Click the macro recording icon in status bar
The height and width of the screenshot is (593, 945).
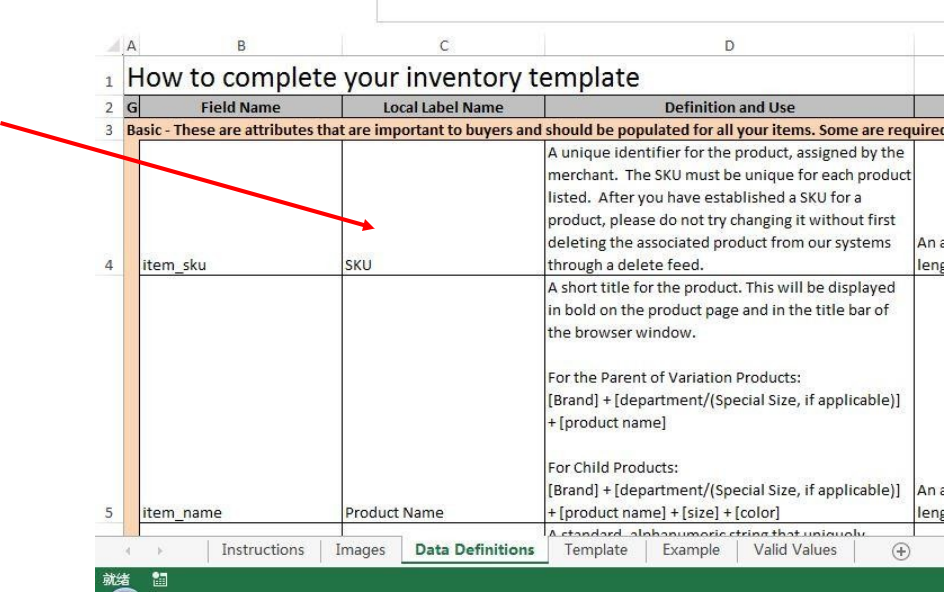click(160, 579)
